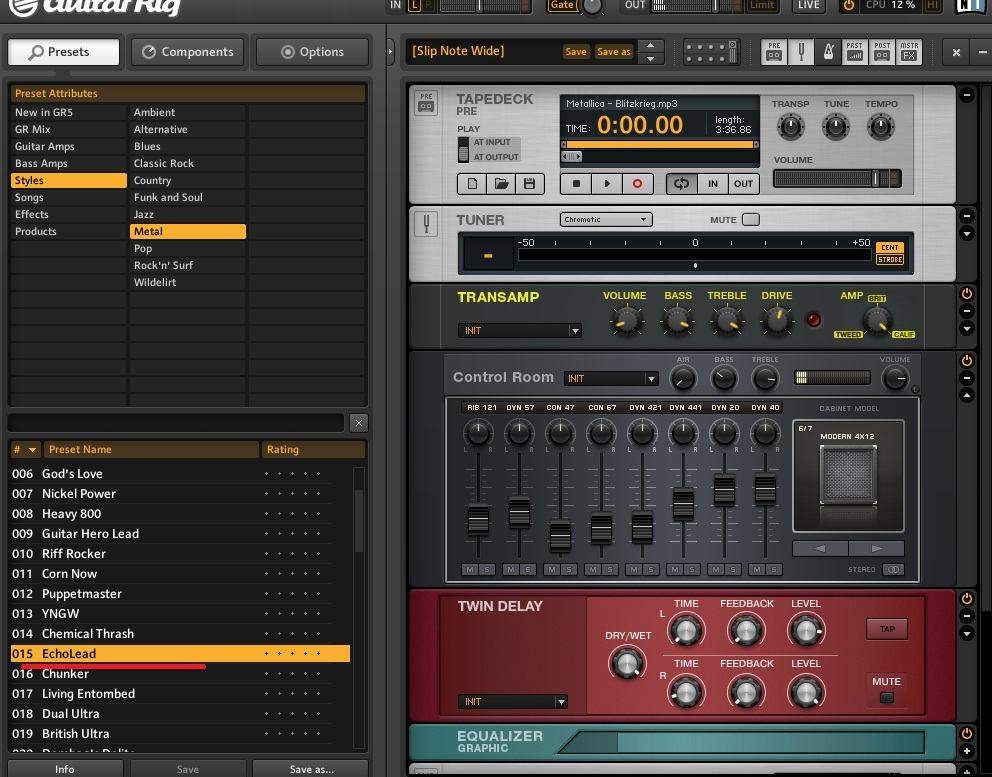This screenshot has height=777, width=992.
Task: Stop Tapedeck playback
Action: click(x=576, y=184)
